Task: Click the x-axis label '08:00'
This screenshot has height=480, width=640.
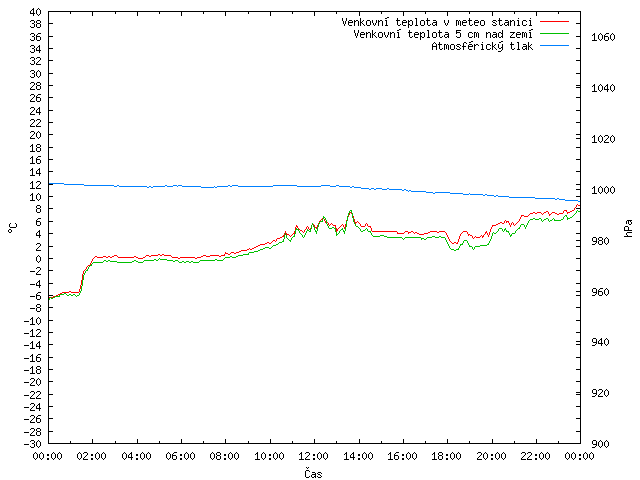Action: (225, 456)
